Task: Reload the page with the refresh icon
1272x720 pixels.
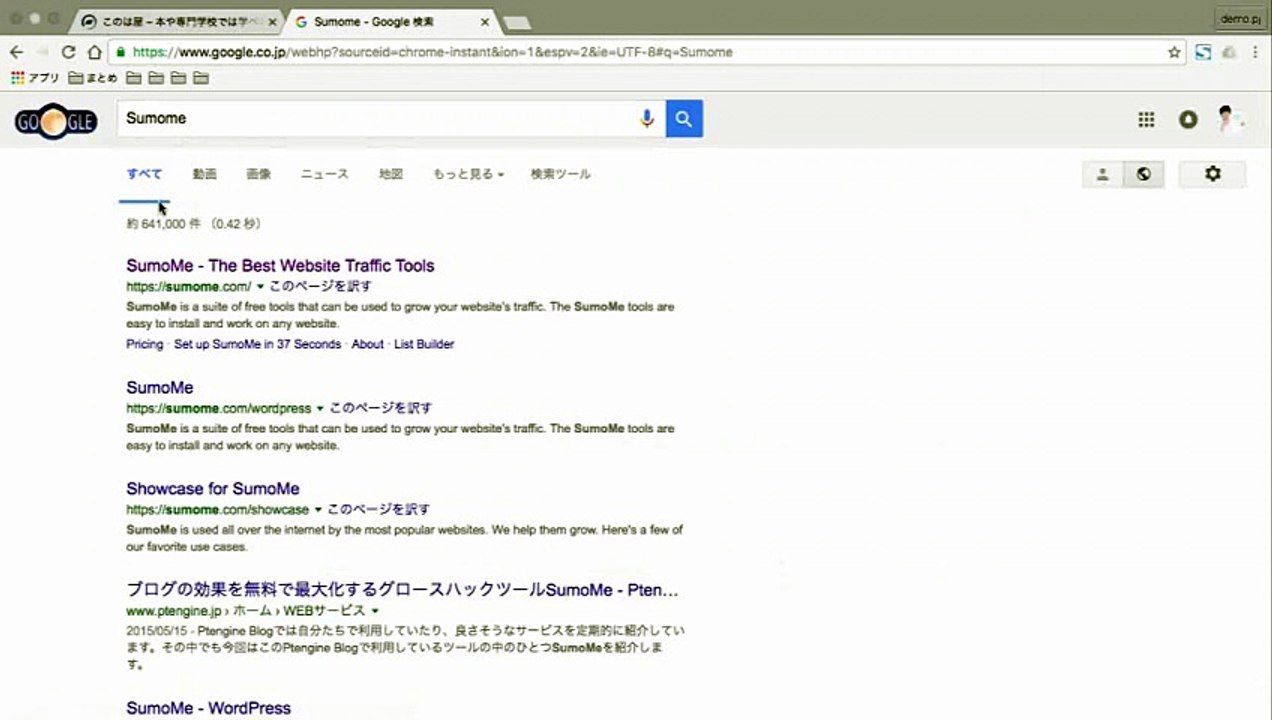Action: pos(68,52)
